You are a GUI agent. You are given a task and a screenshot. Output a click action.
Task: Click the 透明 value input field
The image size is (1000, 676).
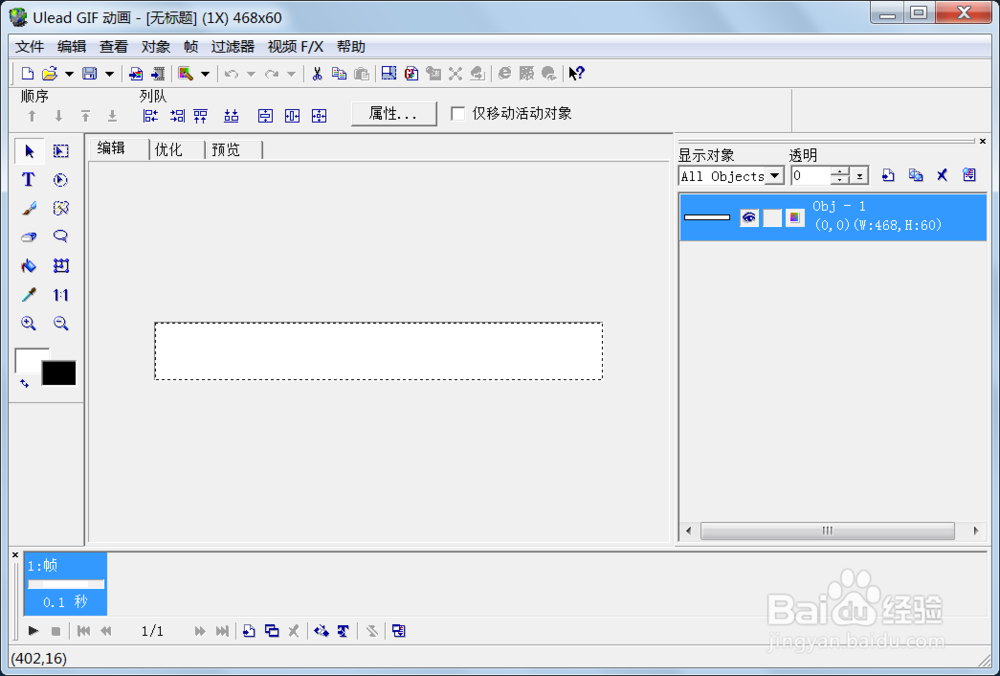click(x=811, y=175)
